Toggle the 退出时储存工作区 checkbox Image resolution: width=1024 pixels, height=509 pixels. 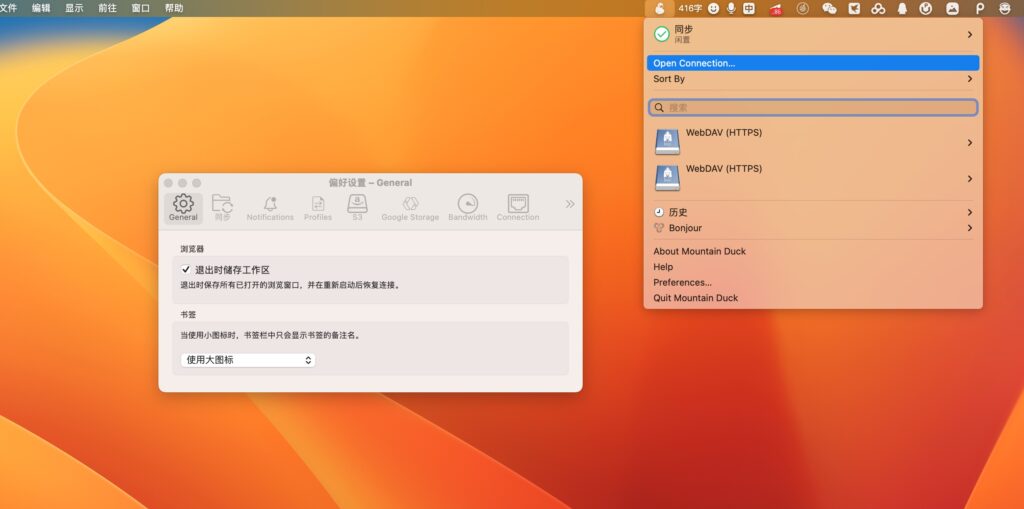coord(186,269)
